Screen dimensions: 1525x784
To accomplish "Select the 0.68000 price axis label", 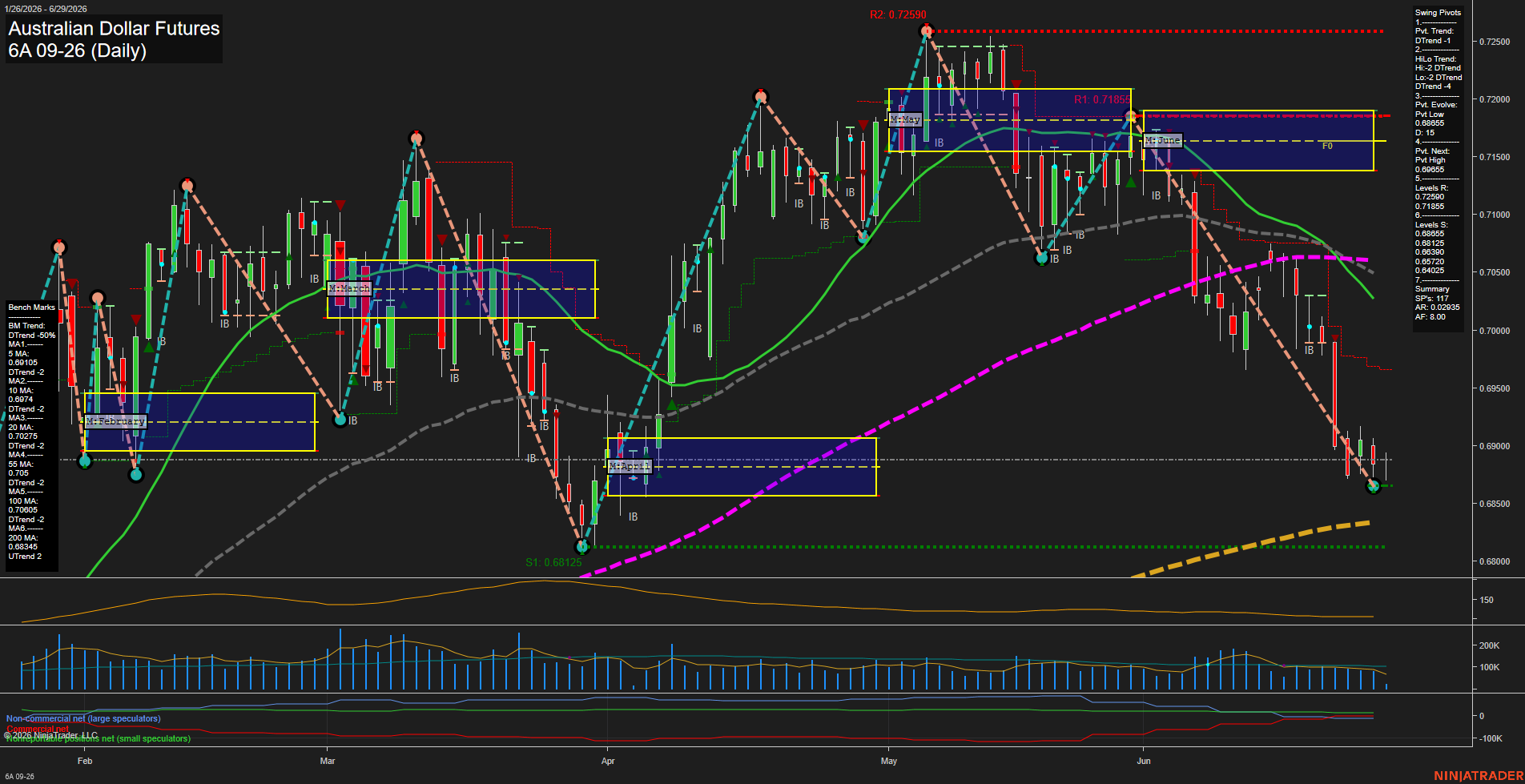I will 1495,561.
